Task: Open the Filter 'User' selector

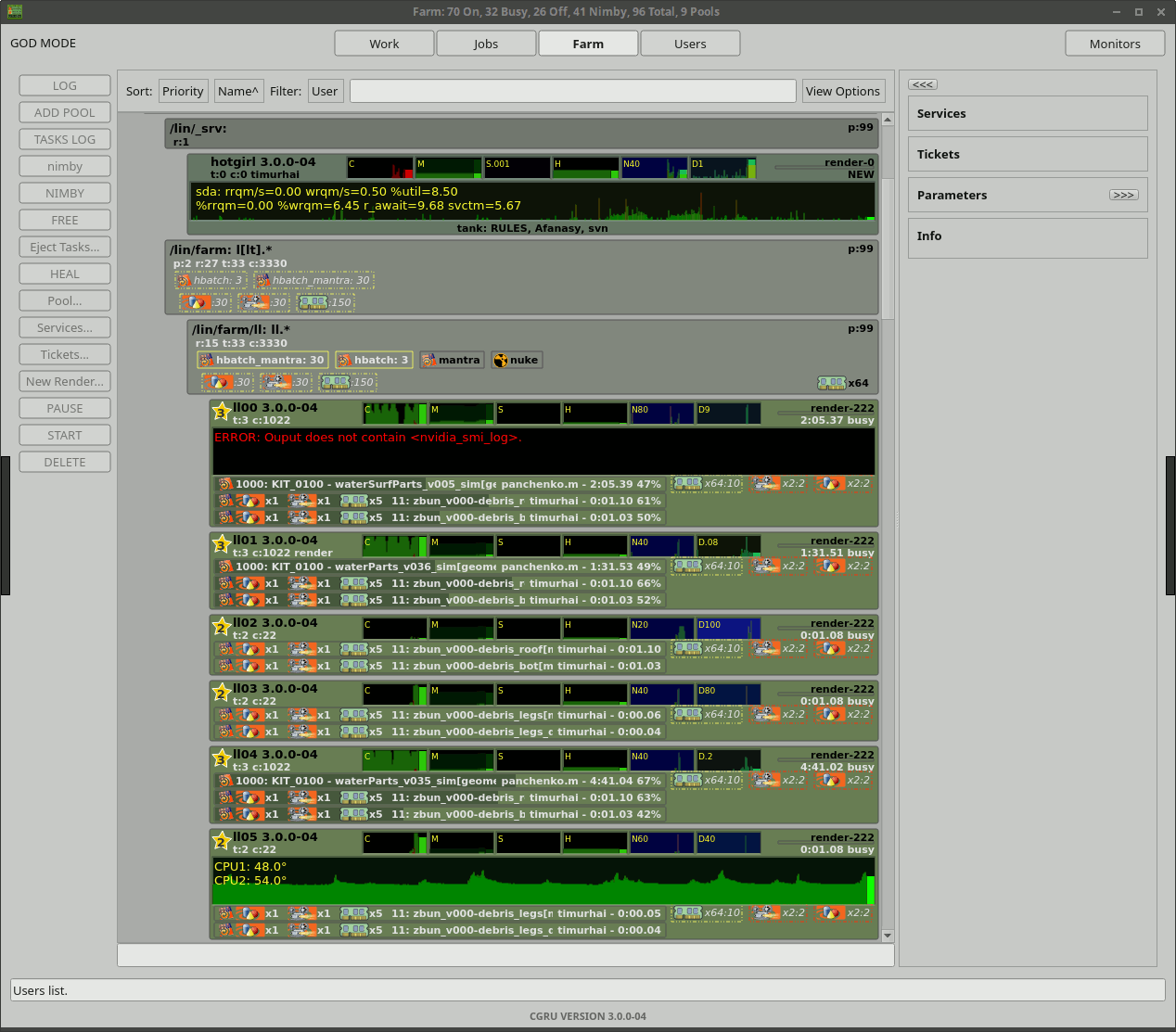Action: (325, 91)
